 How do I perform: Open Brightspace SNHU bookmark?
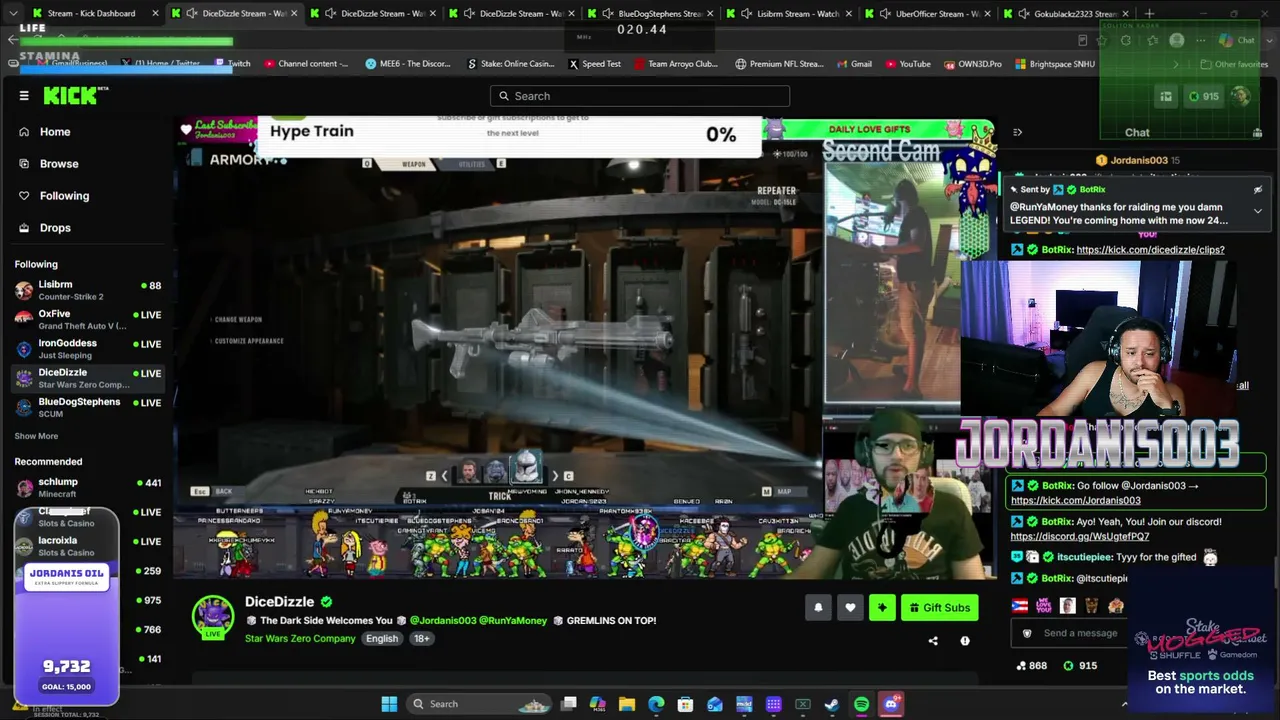(1054, 64)
